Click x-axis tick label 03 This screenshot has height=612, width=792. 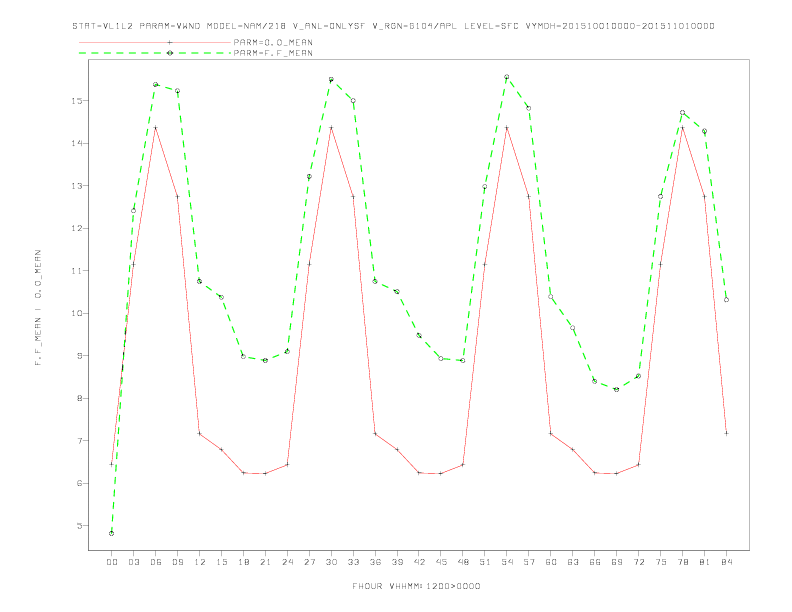tap(133, 562)
